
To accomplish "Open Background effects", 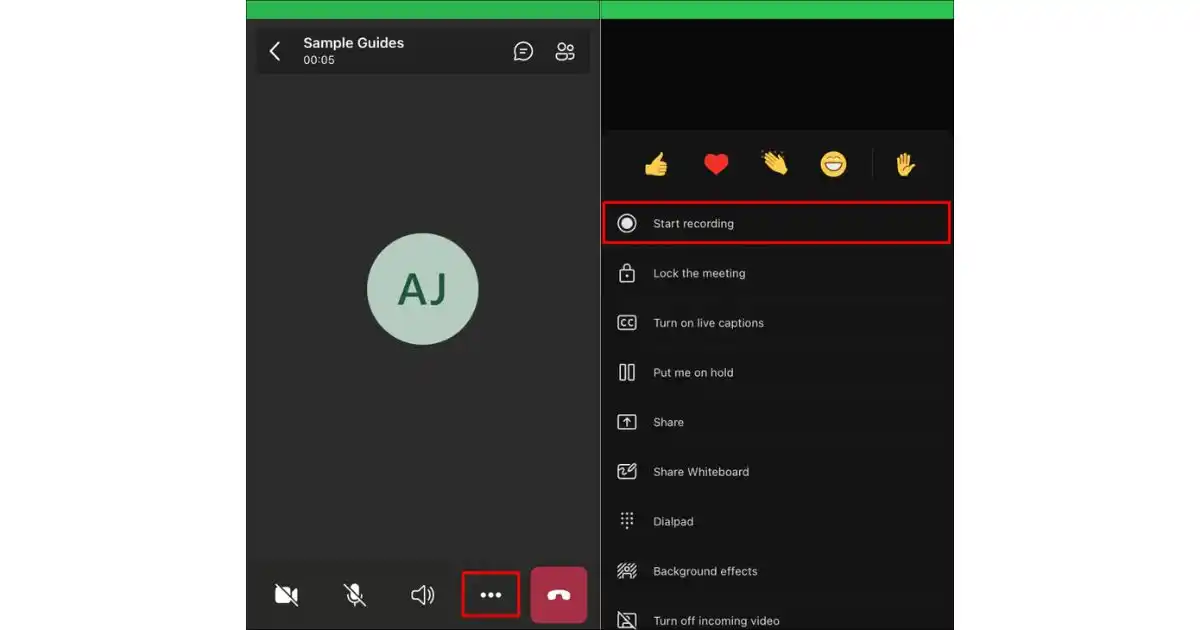I will point(776,571).
